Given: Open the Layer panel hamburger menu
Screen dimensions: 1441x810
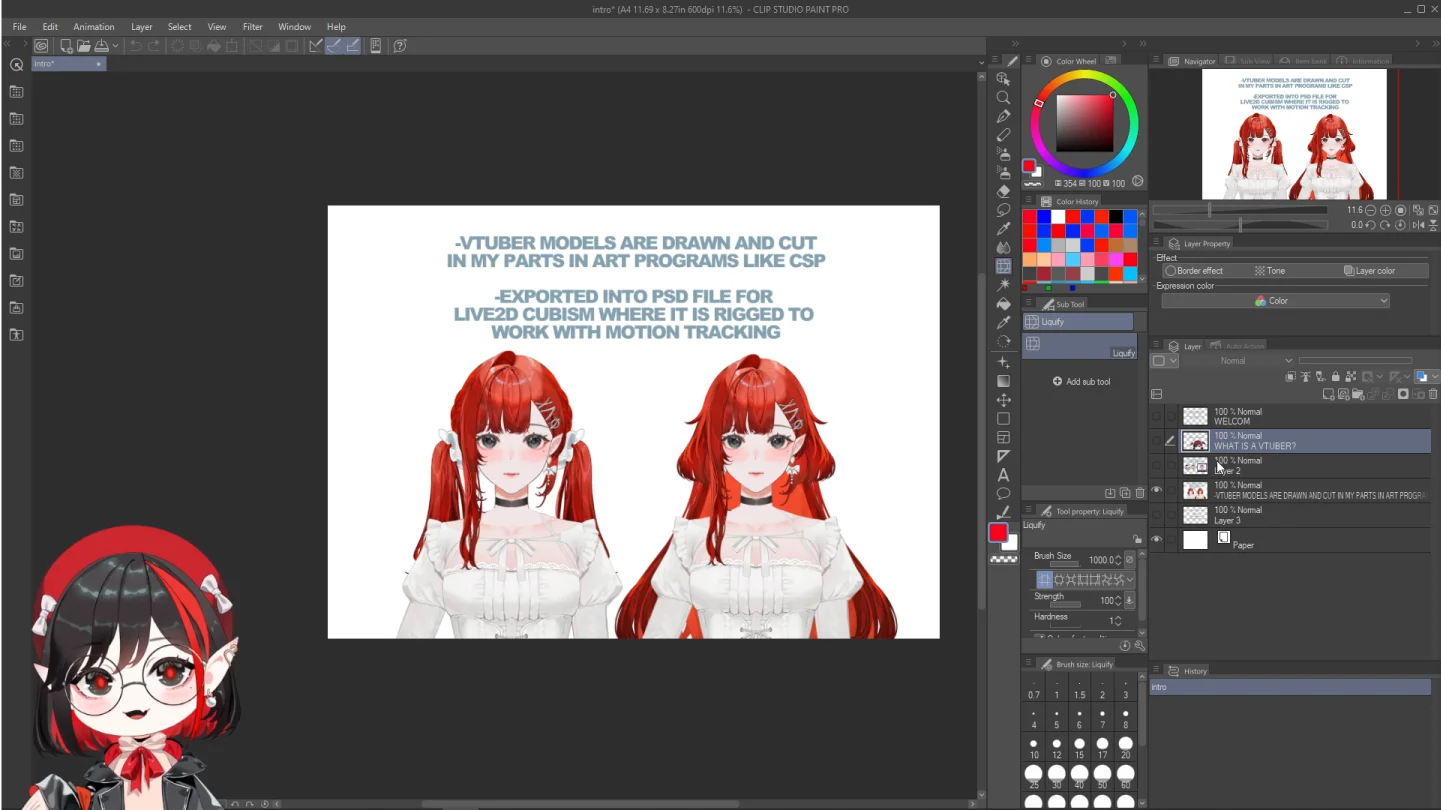Looking at the screenshot, I should coord(1156,346).
